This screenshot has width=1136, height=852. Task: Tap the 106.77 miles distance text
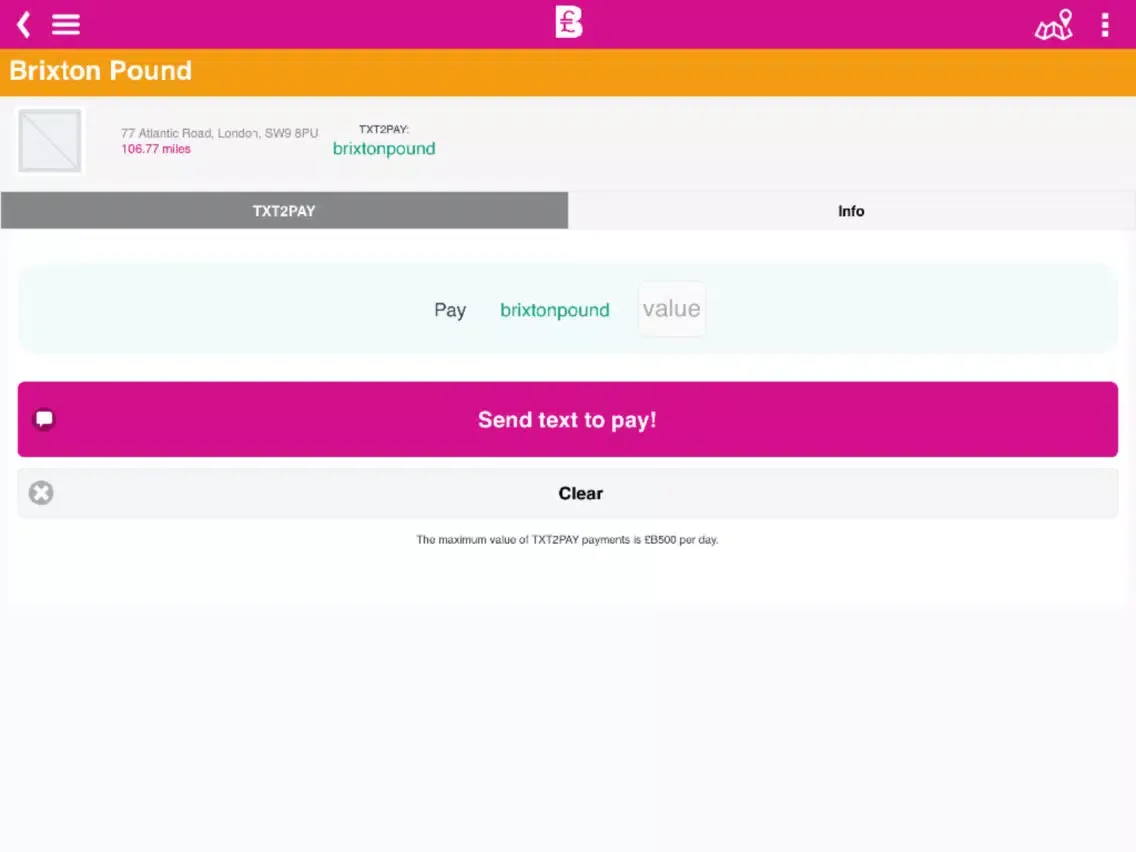coord(156,149)
